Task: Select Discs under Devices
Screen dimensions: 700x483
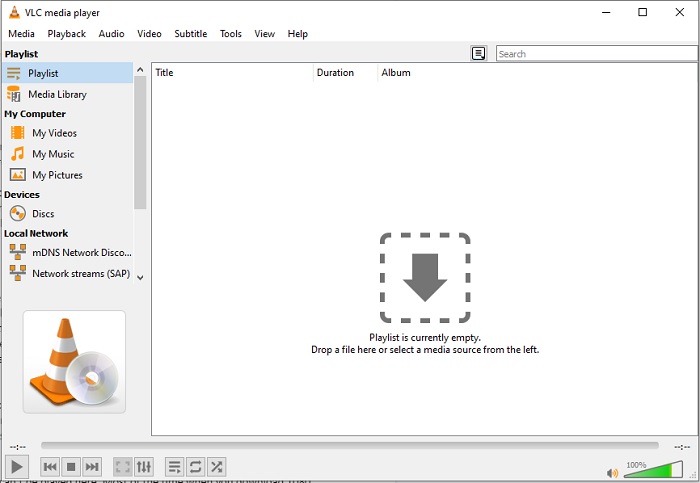Action: coord(68,214)
